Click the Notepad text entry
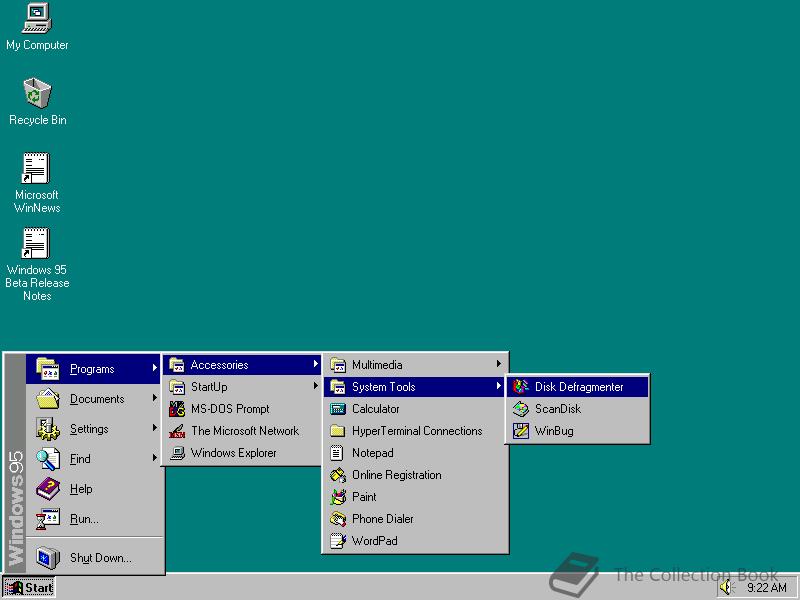 click(373, 453)
